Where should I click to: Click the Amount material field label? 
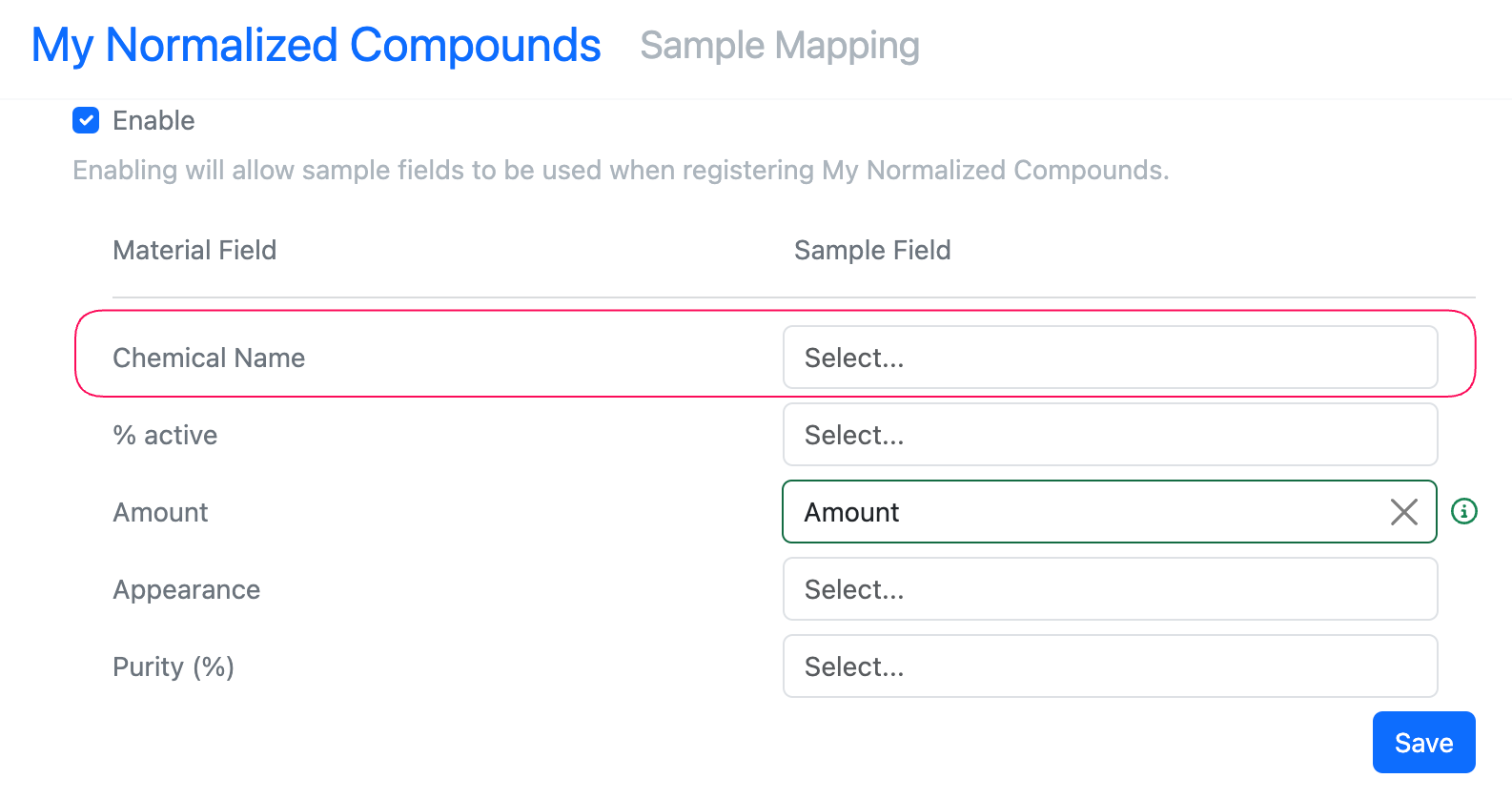pyautogui.click(x=160, y=512)
